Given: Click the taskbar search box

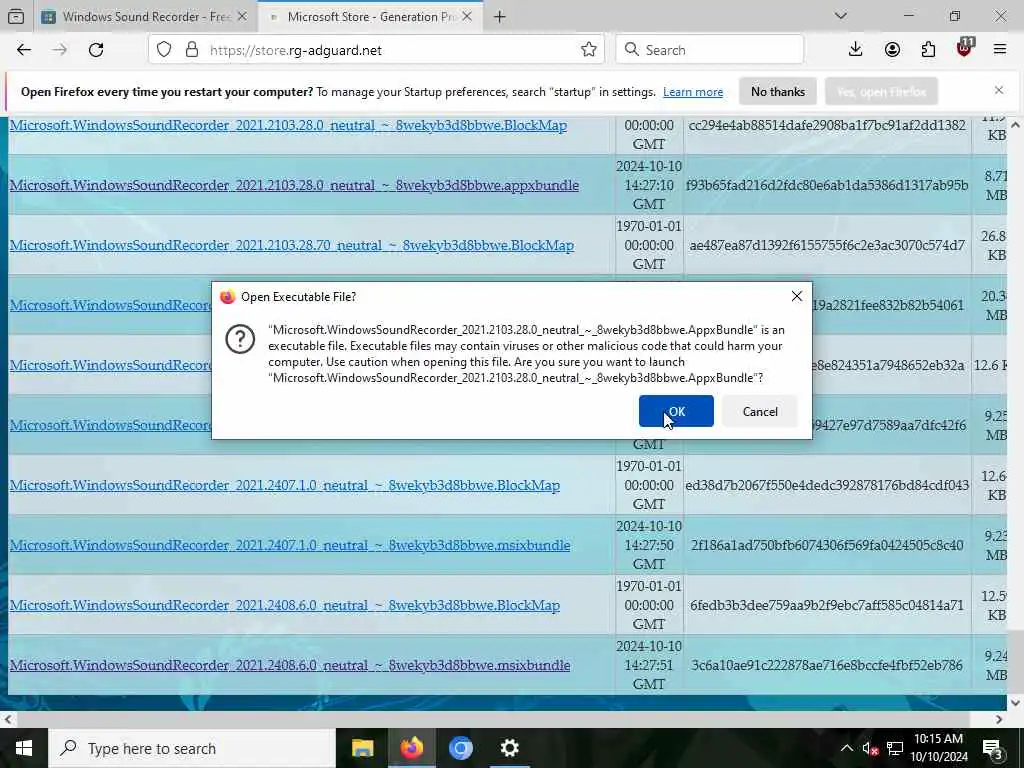Looking at the screenshot, I should click(x=191, y=748).
